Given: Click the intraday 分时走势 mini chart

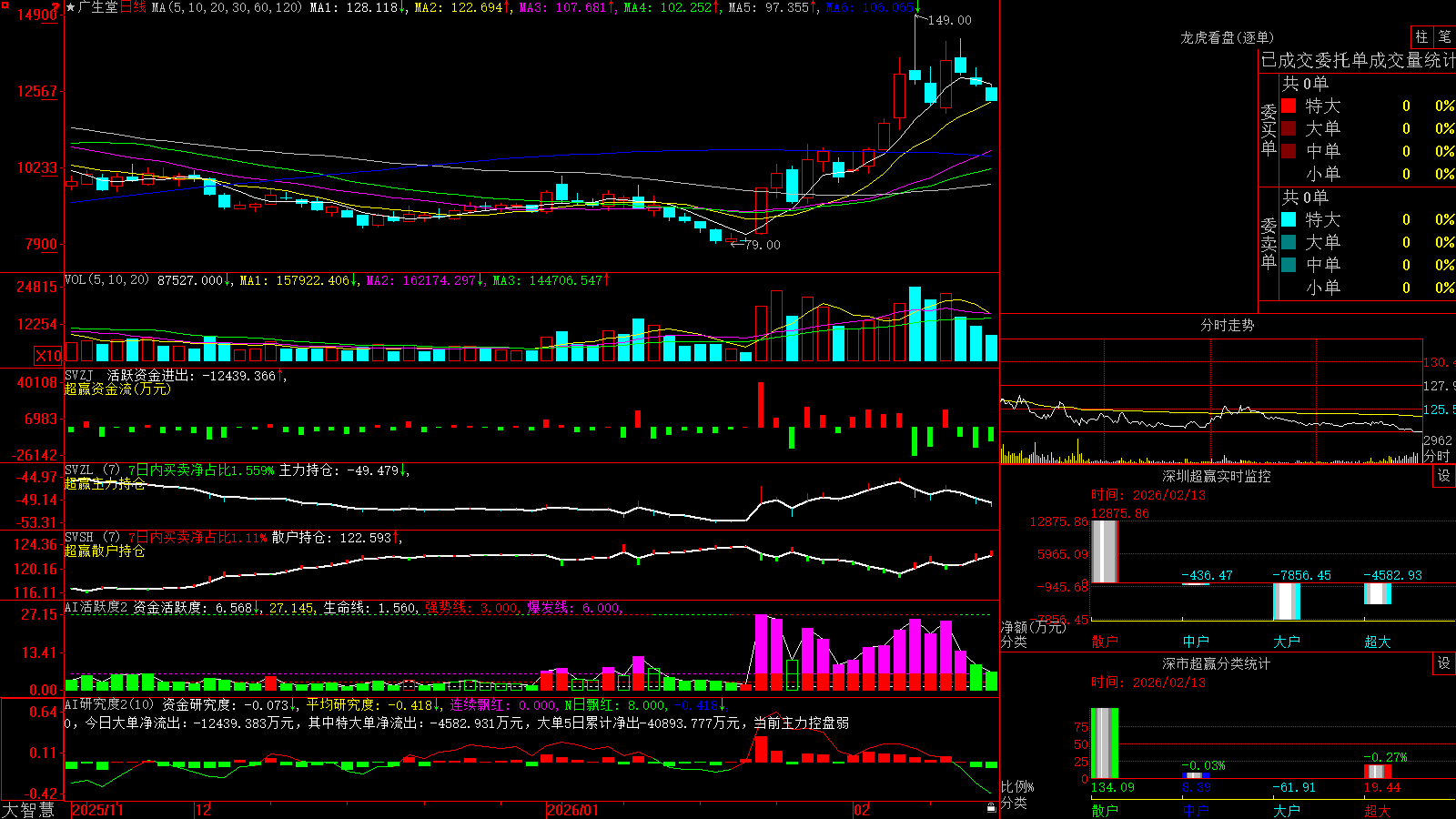Looking at the screenshot, I should pos(1211,401).
